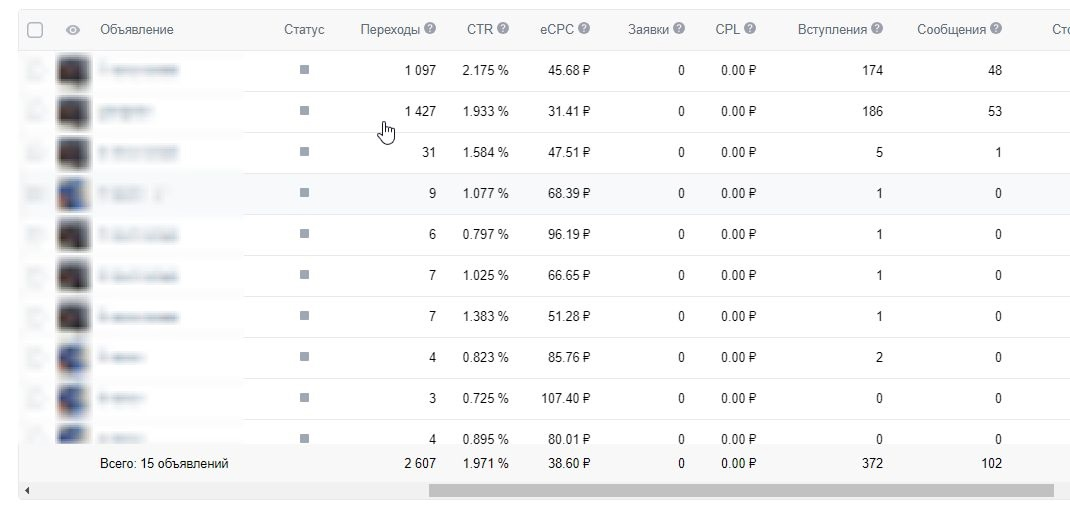1070x526 pixels.
Task: Sort by the eCPC column header
Action: click(x=557, y=29)
